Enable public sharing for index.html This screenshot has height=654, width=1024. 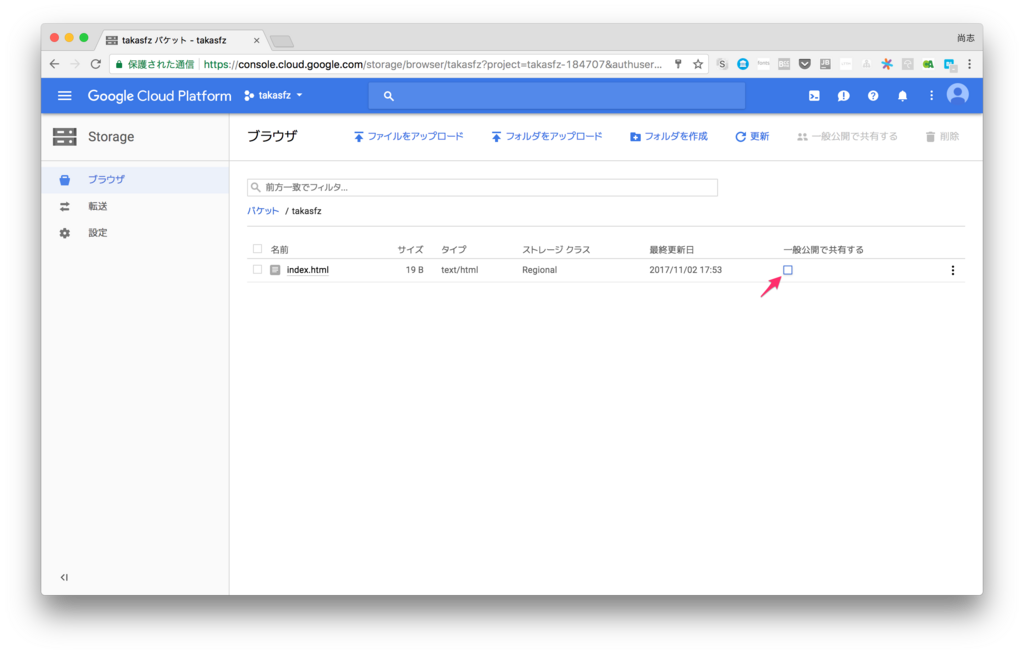click(788, 270)
